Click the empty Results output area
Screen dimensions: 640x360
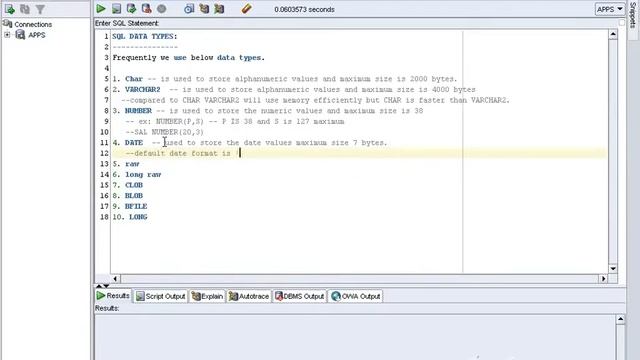tap(354, 337)
